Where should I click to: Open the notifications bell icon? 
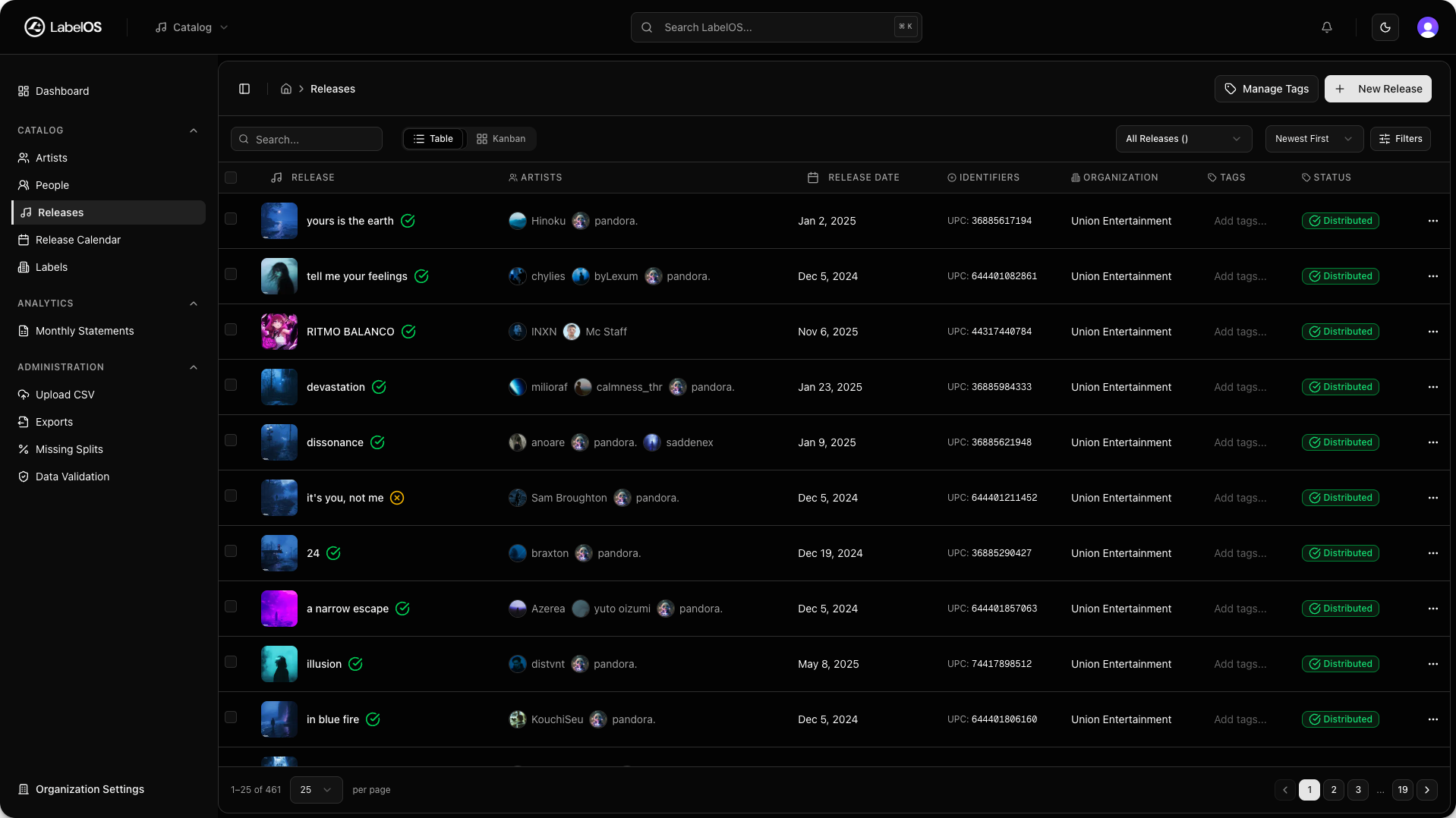(1326, 27)
